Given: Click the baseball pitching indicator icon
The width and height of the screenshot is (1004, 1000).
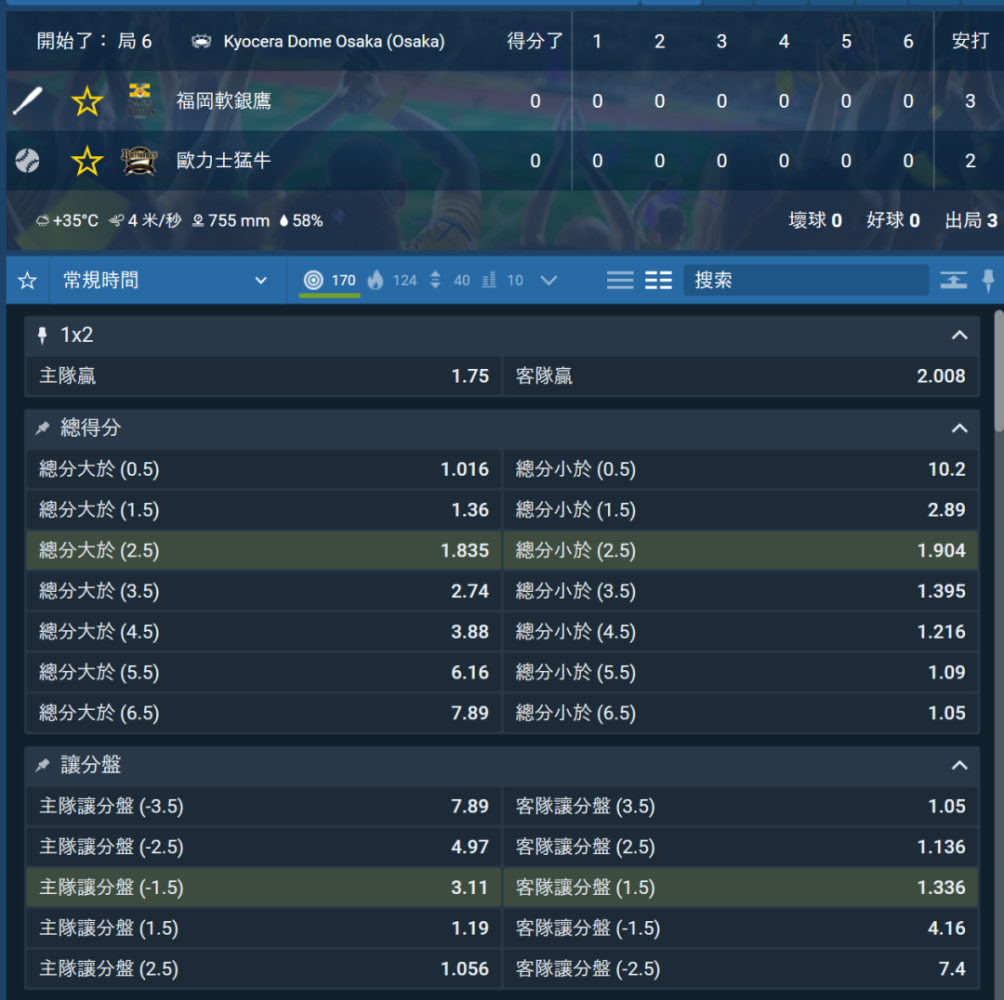Looking at the screenshot, I should click(x=28, y=161).
